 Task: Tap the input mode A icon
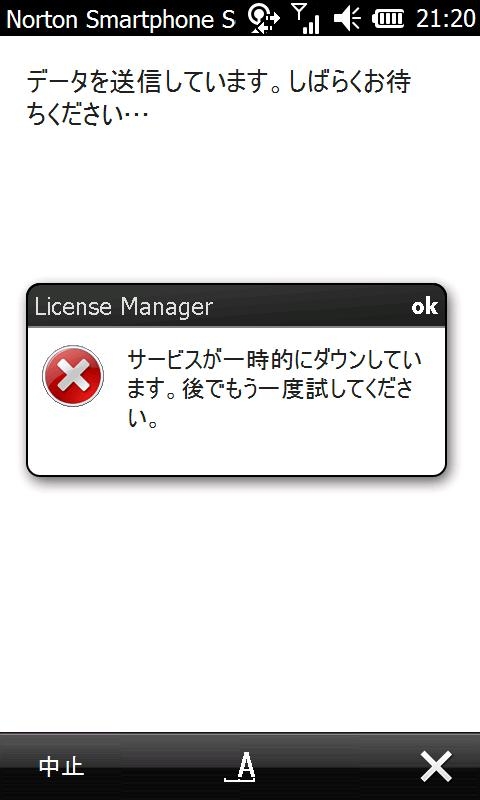[x=240, y=766]
